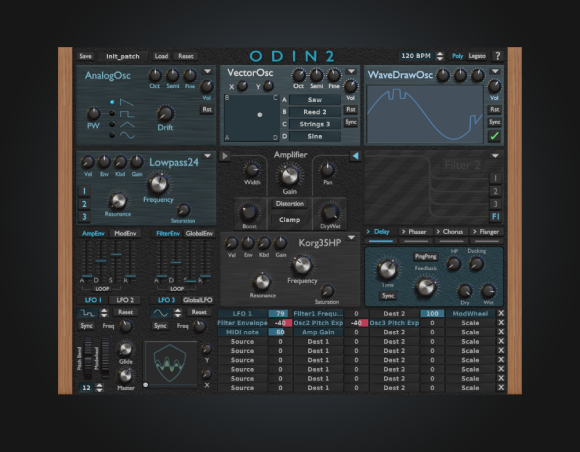
Task: Open VectorOsc slot A Saw selector
Action: pyautogui.click(x=315, y=99)
